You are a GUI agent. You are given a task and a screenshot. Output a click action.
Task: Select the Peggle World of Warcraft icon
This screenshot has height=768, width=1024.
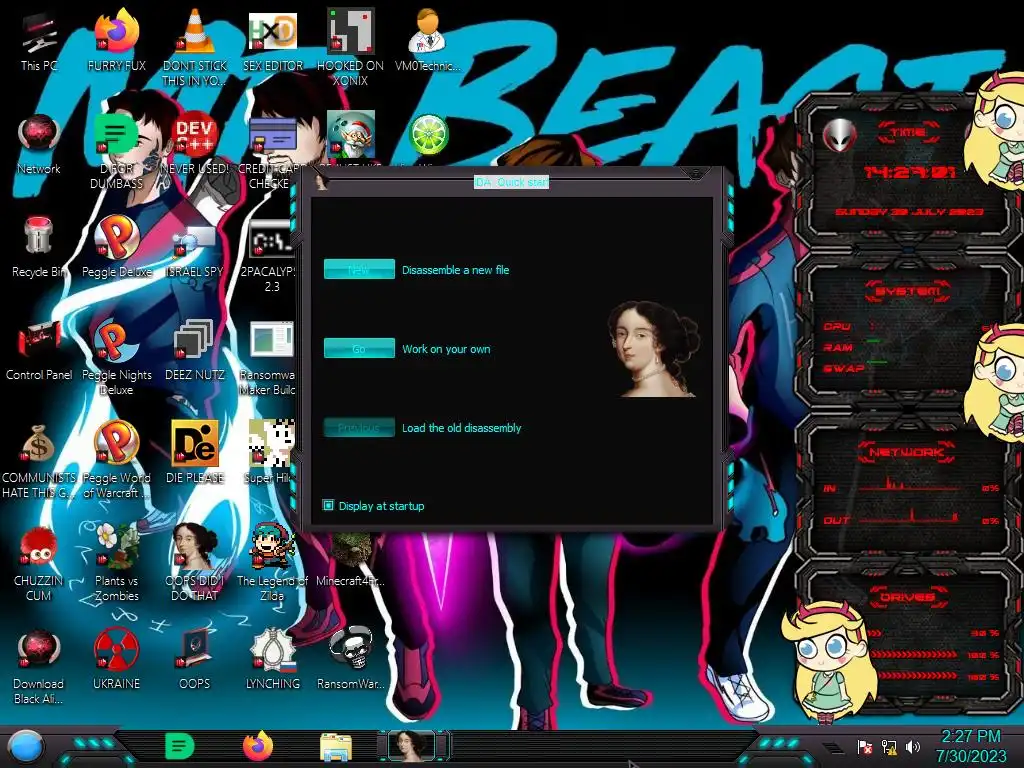[x=116, y=460]
